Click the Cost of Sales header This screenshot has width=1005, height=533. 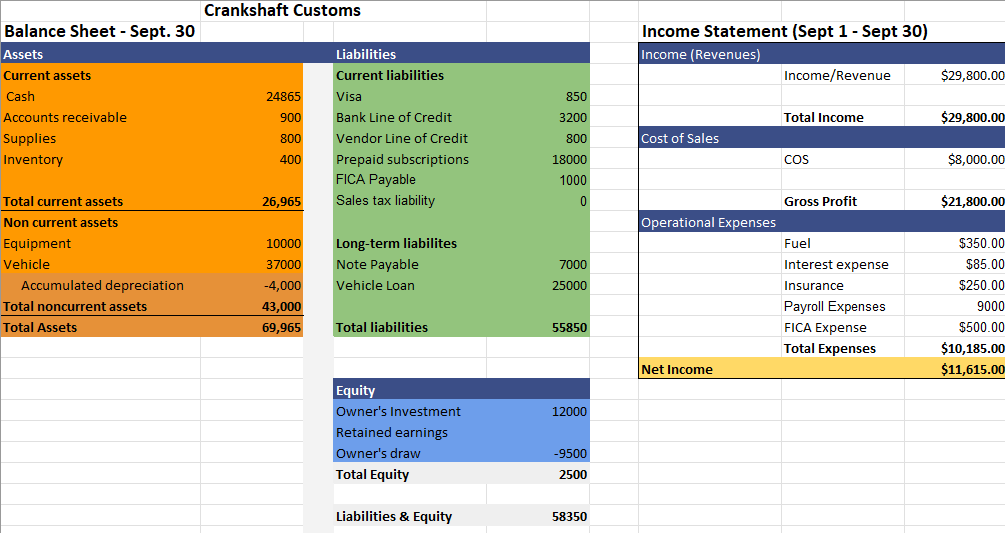click(680, 138)
